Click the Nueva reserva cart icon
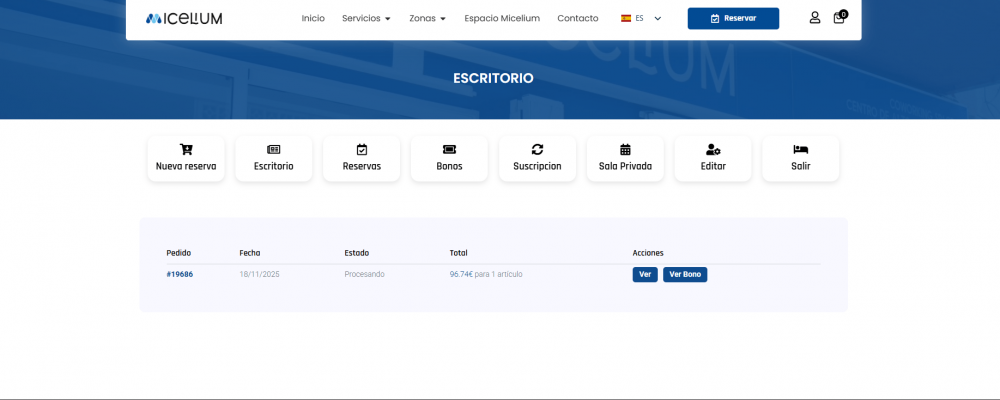The width and height of the screenshot is (1000, 400). click(x=186, y=150)
